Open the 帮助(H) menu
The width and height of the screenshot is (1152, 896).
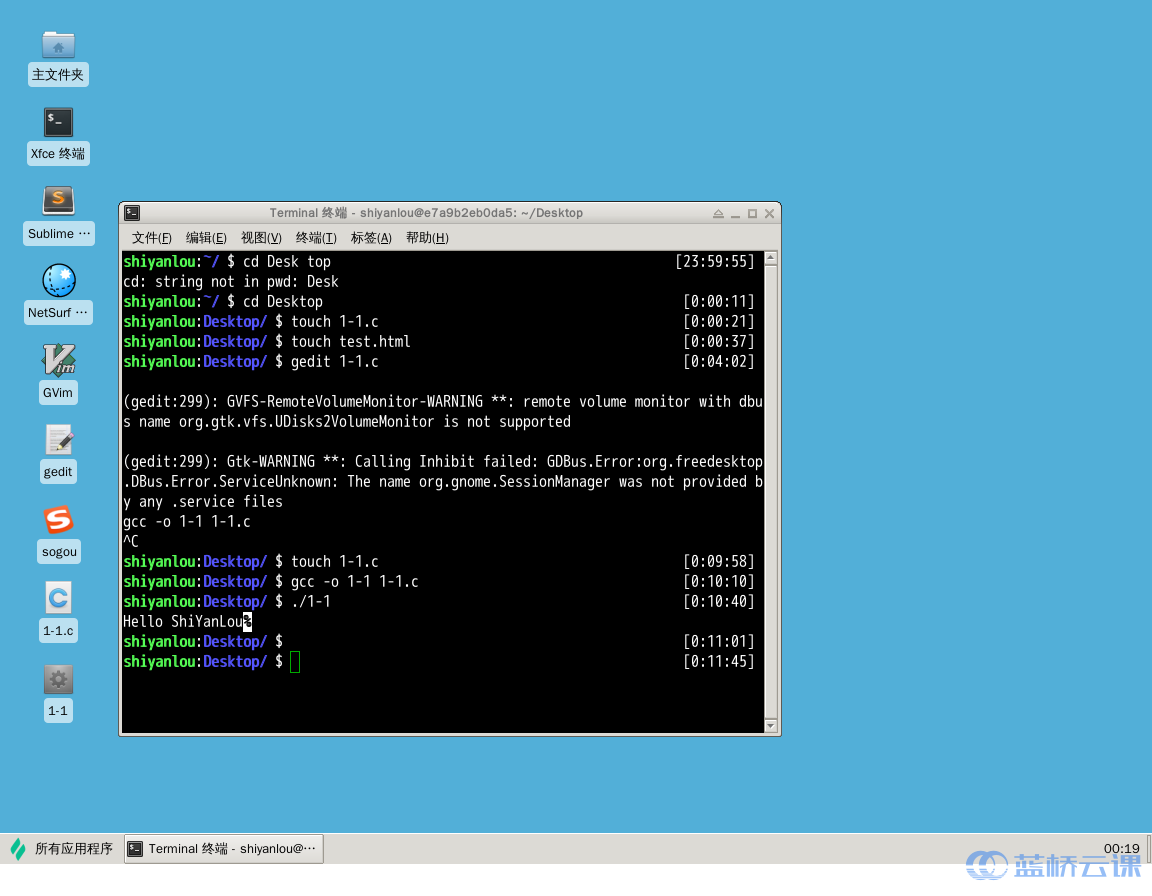[x=427, y=238]
